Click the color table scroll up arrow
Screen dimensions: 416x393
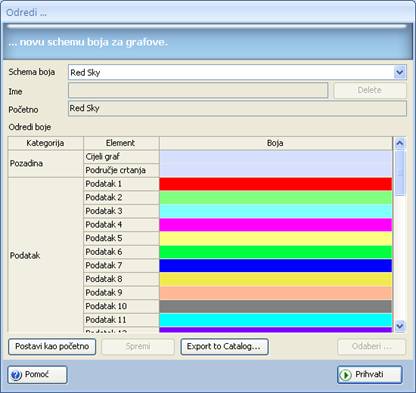point(399,143)
